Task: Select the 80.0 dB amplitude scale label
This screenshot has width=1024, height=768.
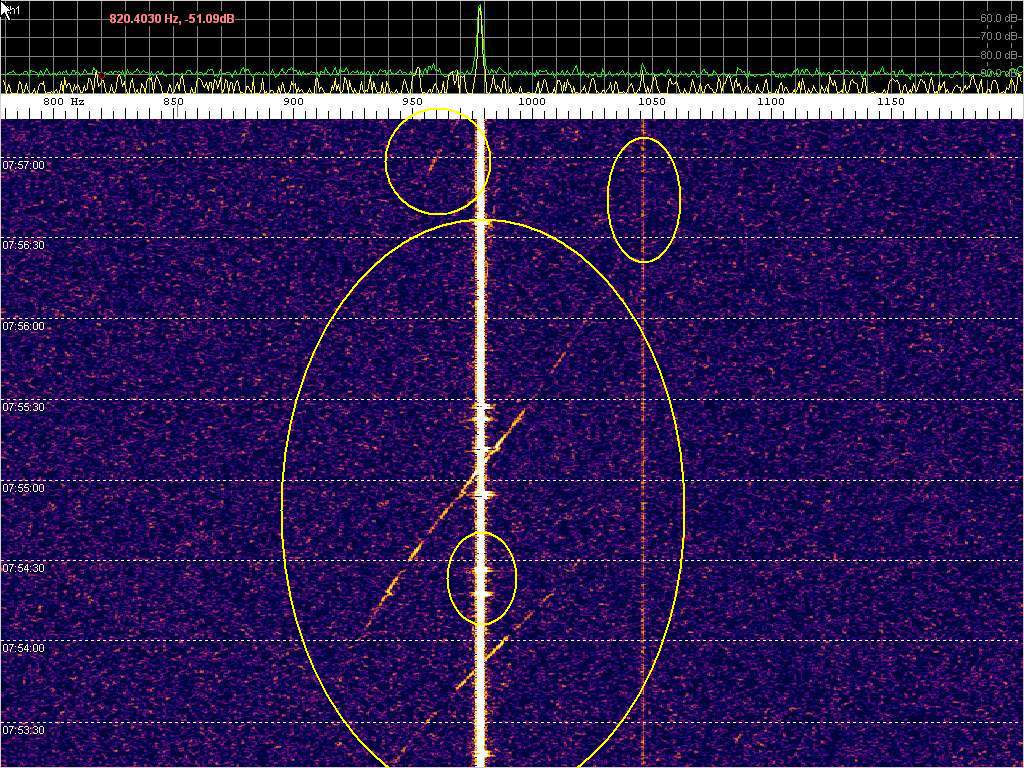Action: pyautogui.click(x=997, y=55)
